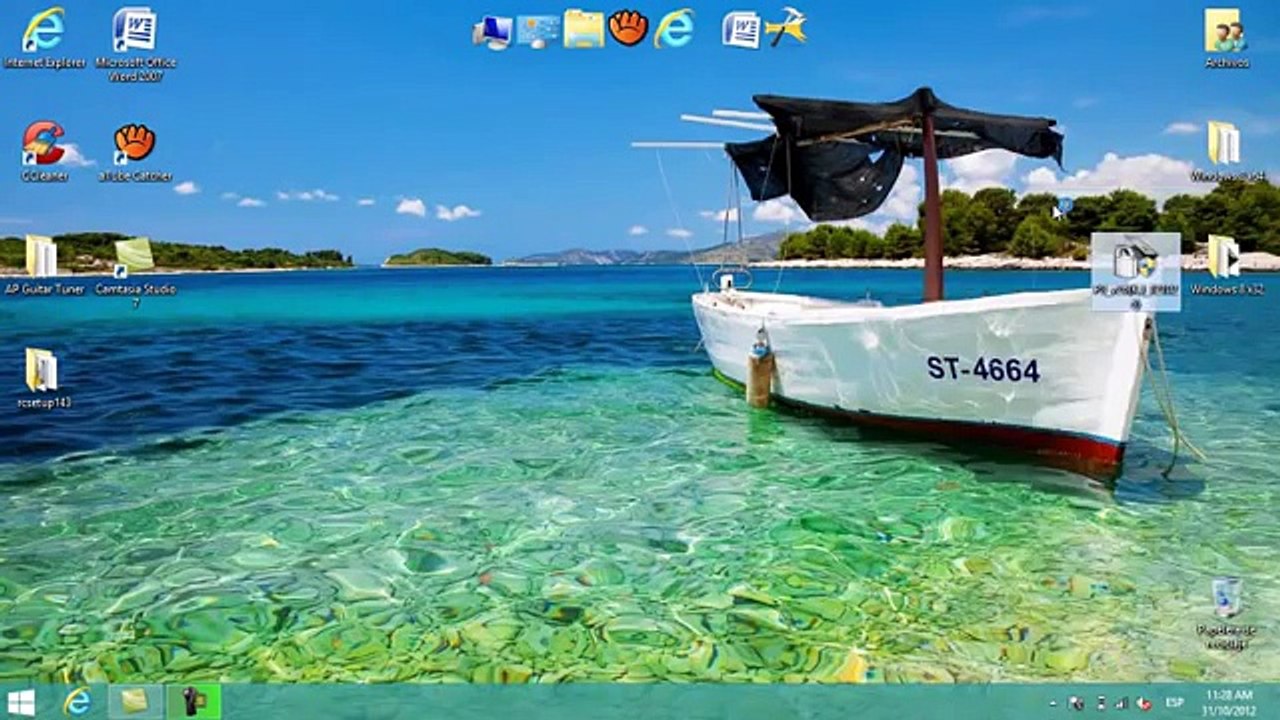Open the Internet Explorer desktop shortcut
This screenshot has height=720, width=1280.
coord(44,38)
